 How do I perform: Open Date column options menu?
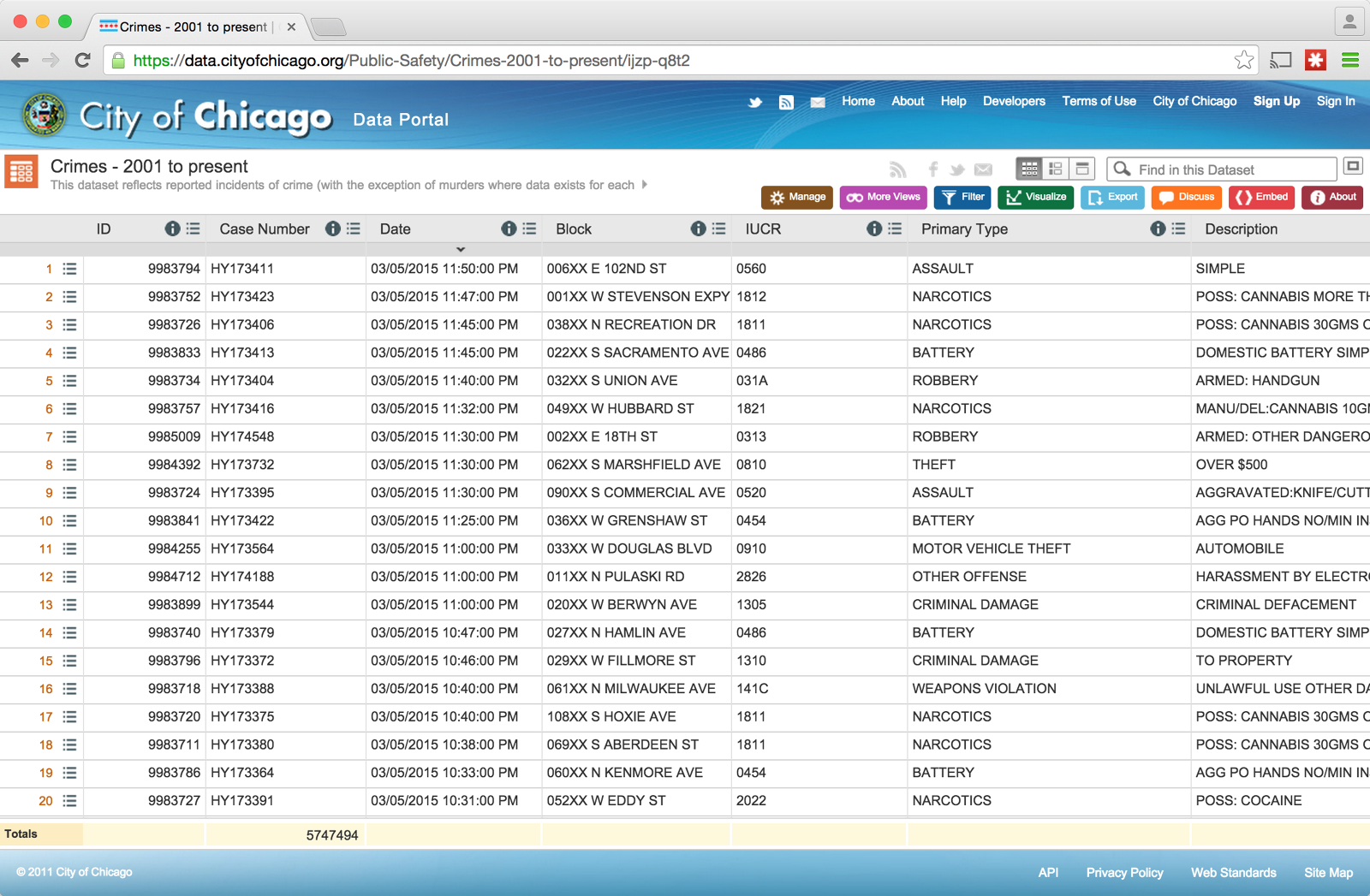(530, 228)
